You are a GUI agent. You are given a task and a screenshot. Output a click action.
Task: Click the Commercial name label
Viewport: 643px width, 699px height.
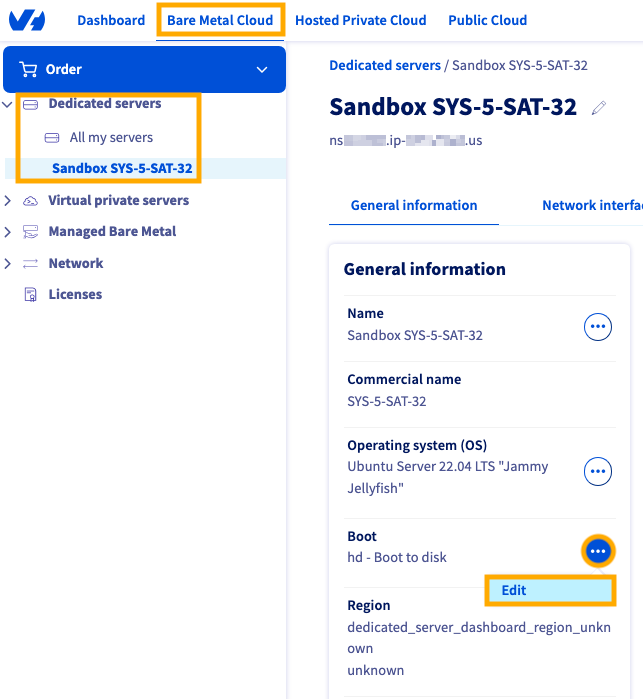404,379
